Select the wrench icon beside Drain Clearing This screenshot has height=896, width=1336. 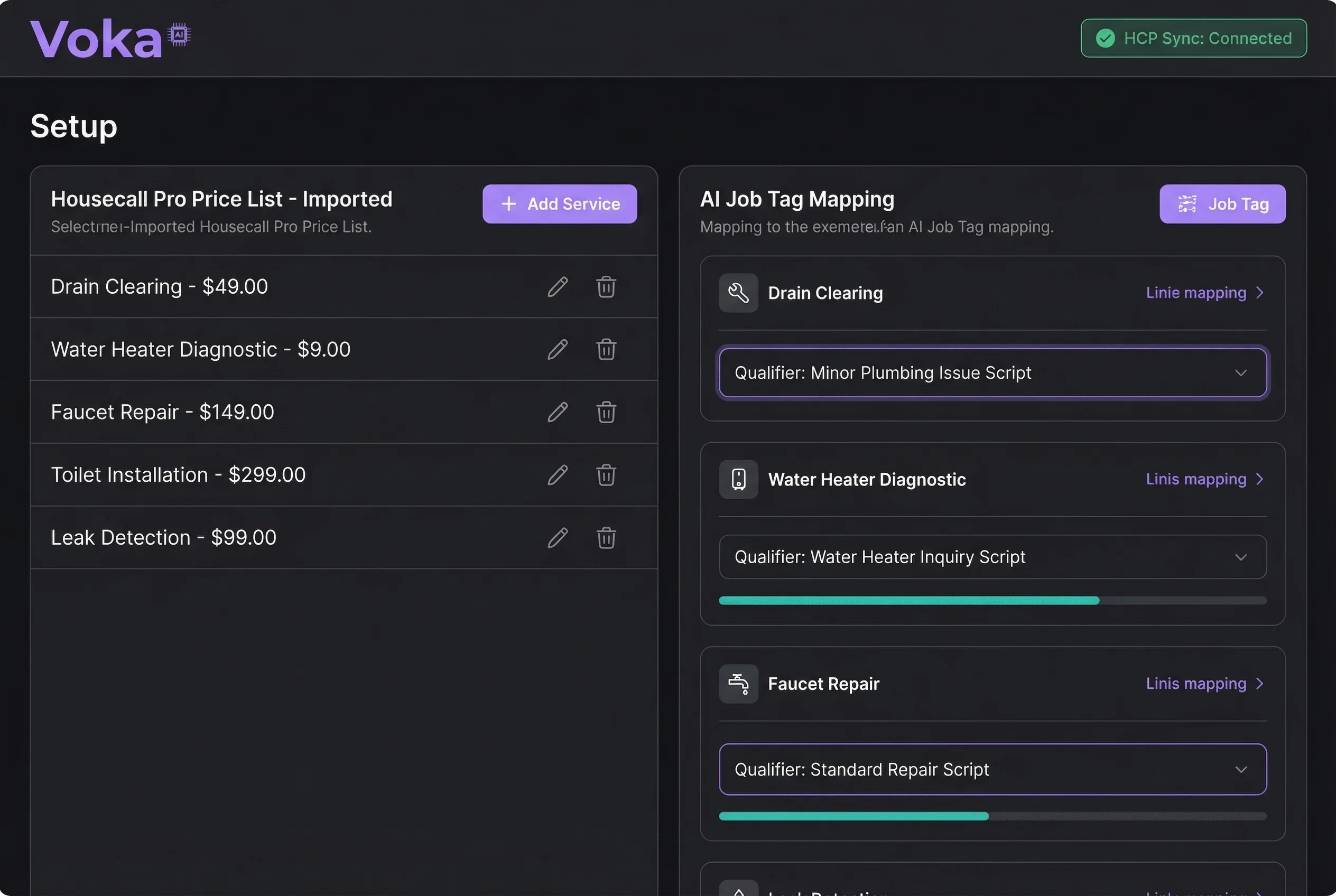pos(738,293)
